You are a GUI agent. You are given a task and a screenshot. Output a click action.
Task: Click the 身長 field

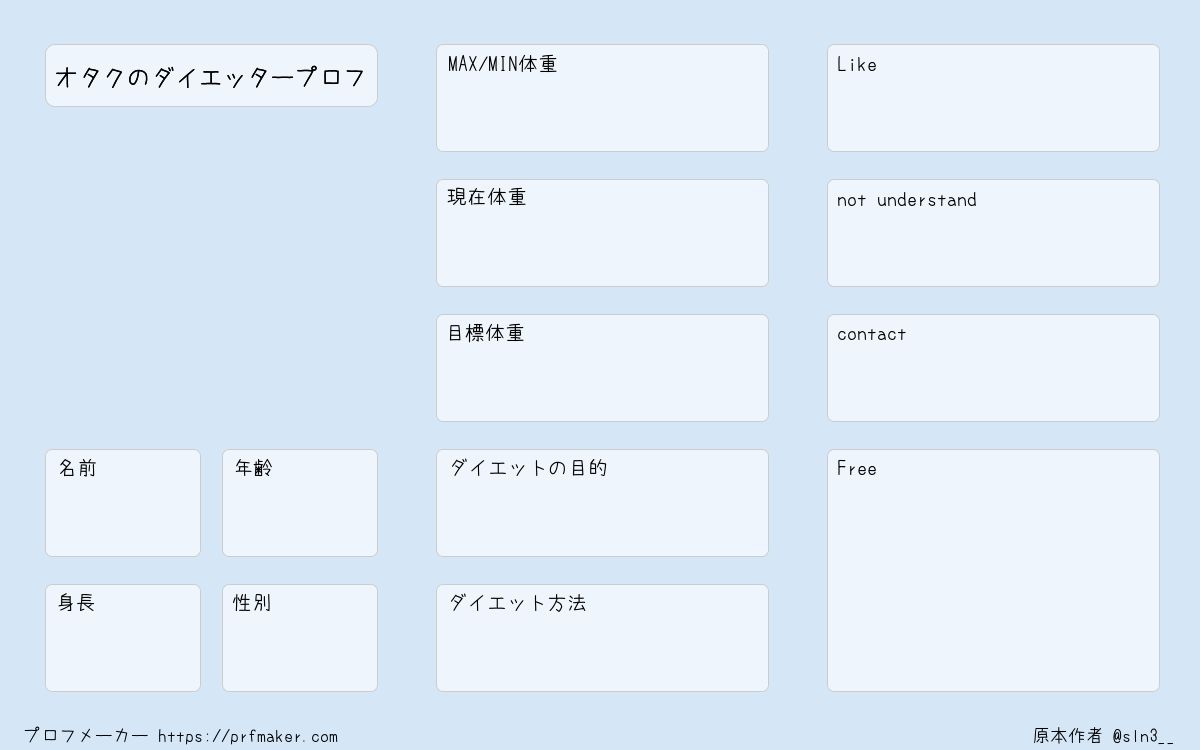(x=123, y=638)
